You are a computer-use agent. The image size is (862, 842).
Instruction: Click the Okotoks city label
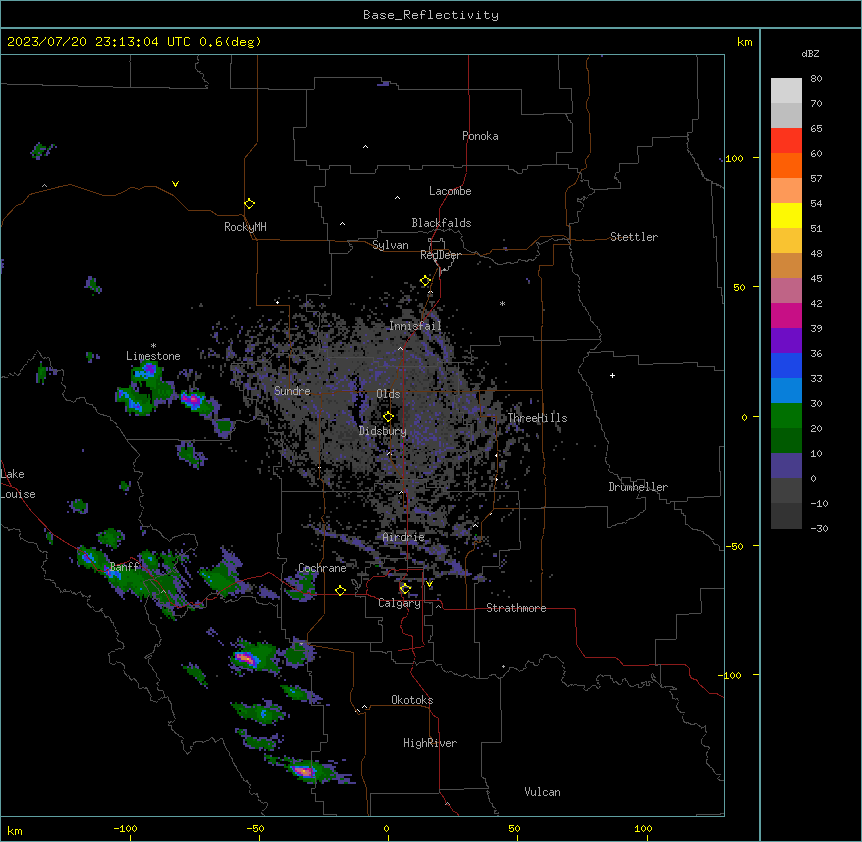point(412,700)
